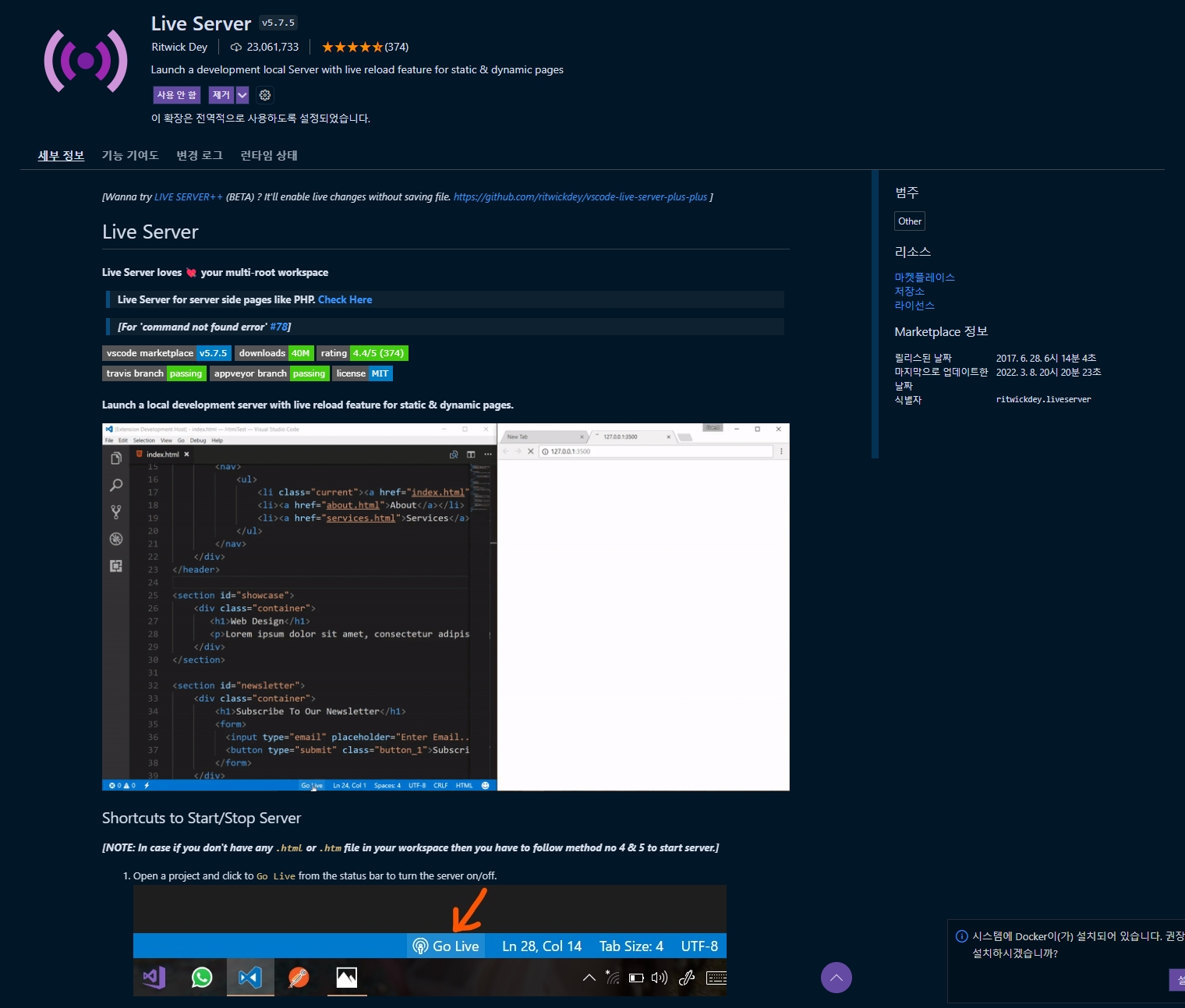Click the 제거 uninstall button
Image resolution: width=1185 pixels, height=1008 pixels.
tap(221, 95)
